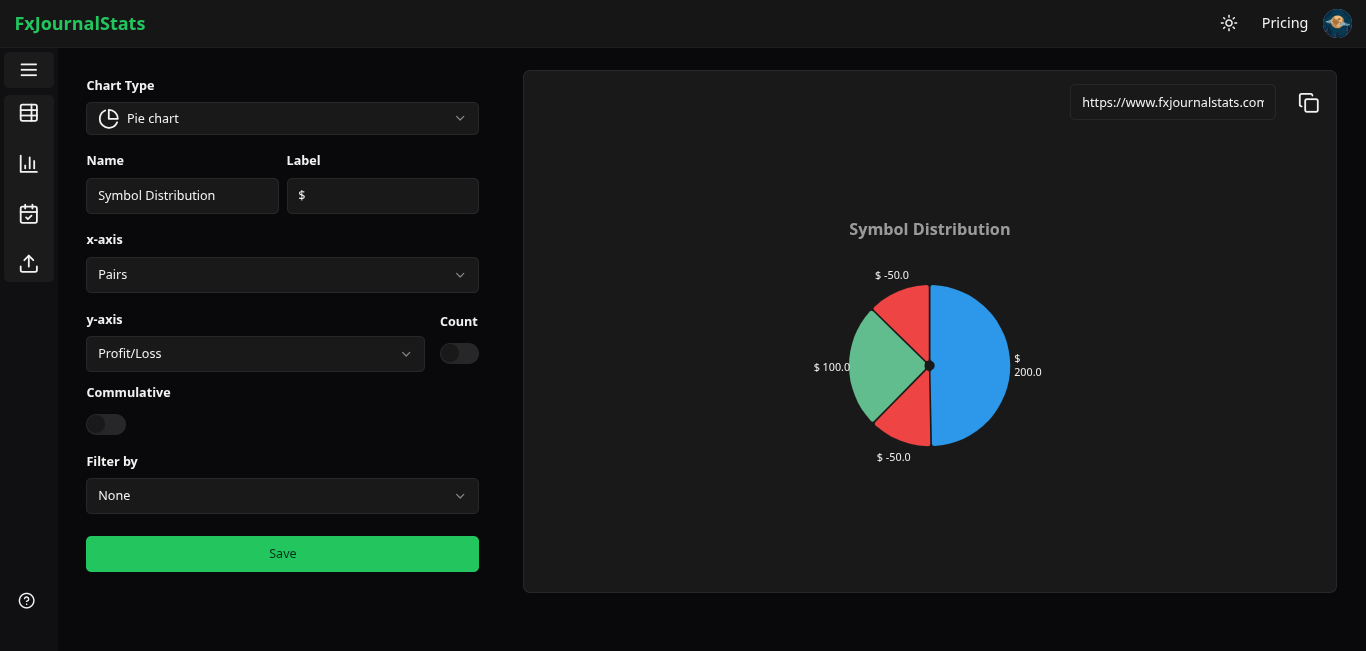Copy the chart URL with copy icon
This screenshot has height=651, width=1366.
[x=1309, y=102]
